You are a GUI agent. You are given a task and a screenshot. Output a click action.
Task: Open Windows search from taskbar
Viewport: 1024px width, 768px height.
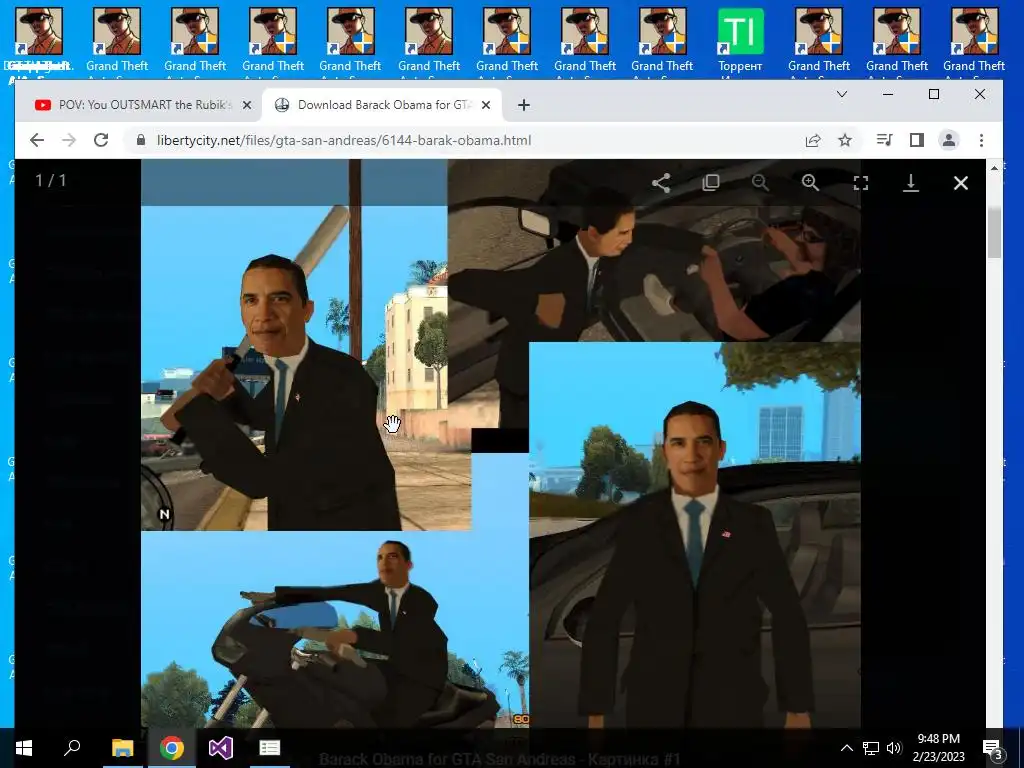coord(72,748)
